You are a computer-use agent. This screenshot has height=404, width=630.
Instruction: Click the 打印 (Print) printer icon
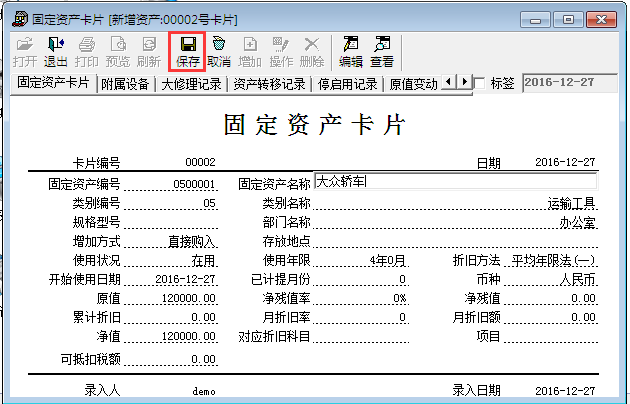(87, 51)
